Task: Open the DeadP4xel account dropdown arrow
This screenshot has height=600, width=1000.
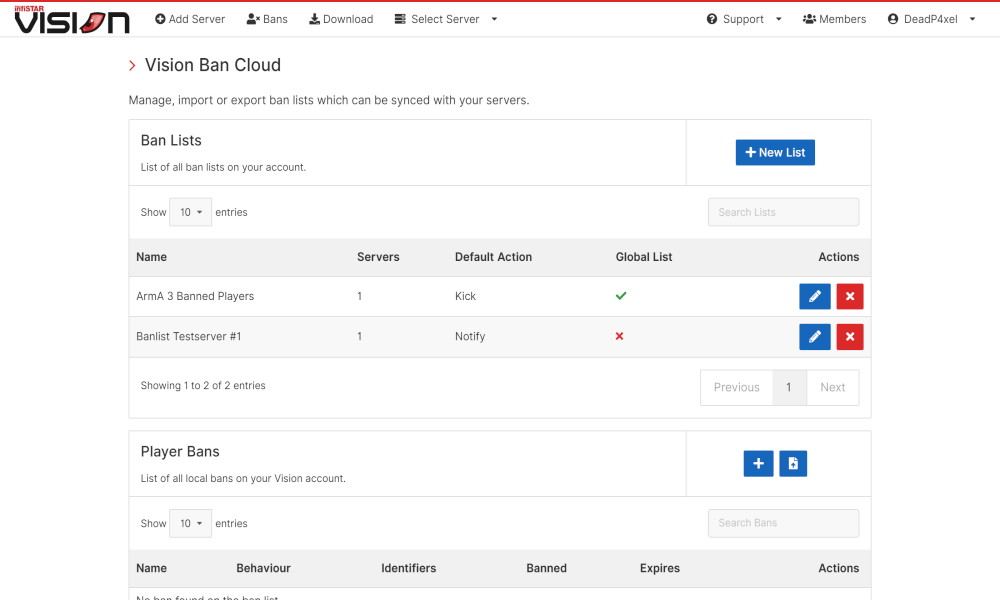Action: point(973,19)
